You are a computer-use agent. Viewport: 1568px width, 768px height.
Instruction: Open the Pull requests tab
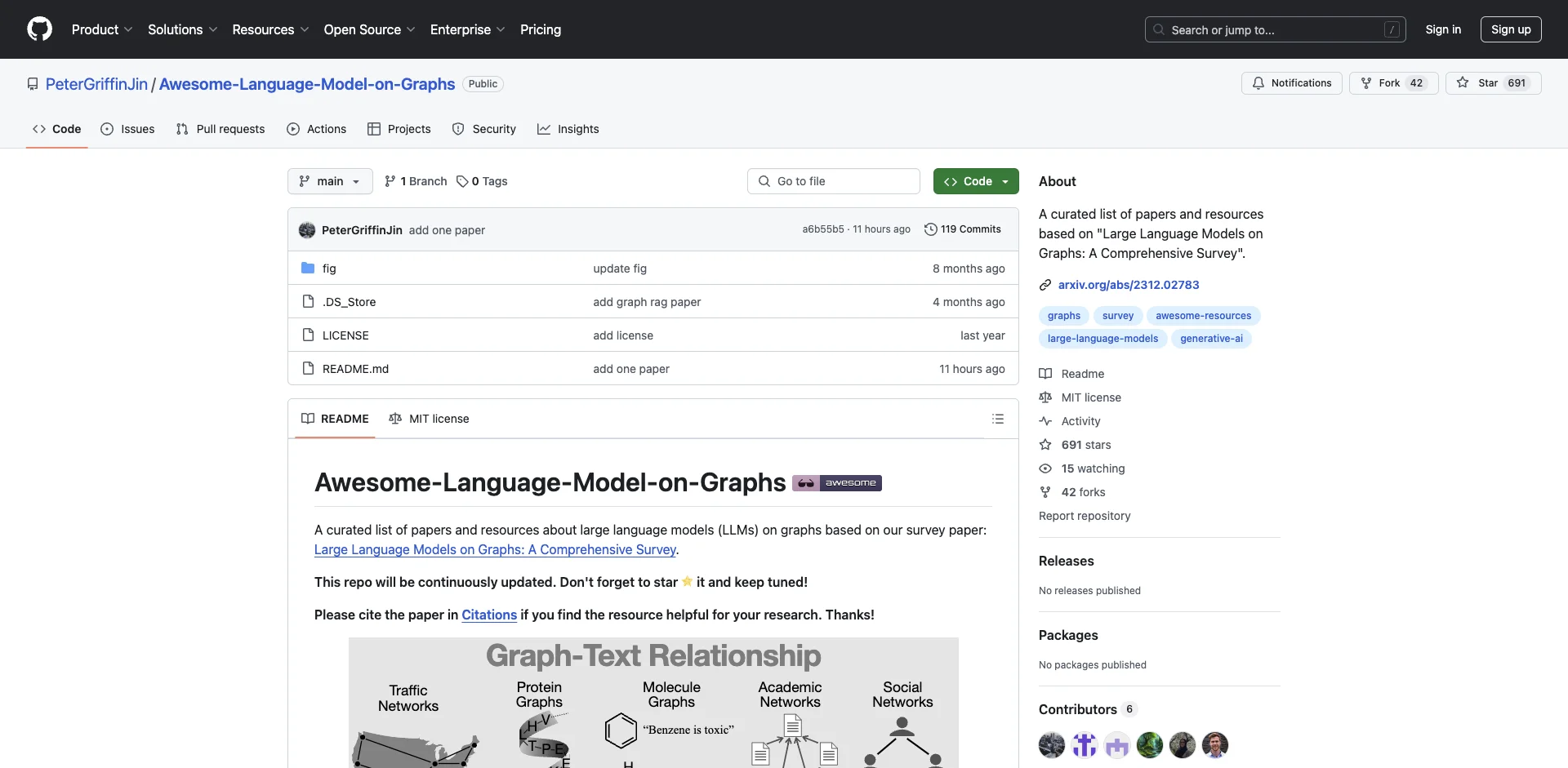[x=220, y=129]
